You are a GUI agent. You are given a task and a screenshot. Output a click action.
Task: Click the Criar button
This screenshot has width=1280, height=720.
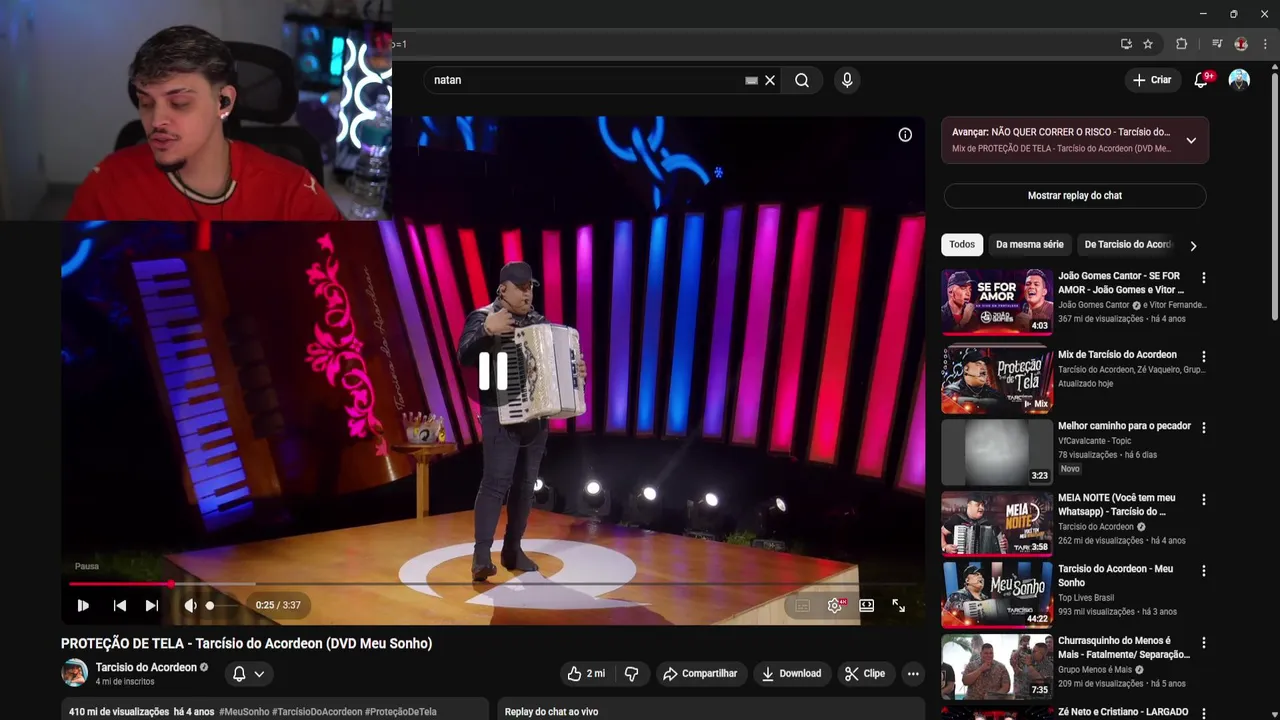tap(1152, 80)
